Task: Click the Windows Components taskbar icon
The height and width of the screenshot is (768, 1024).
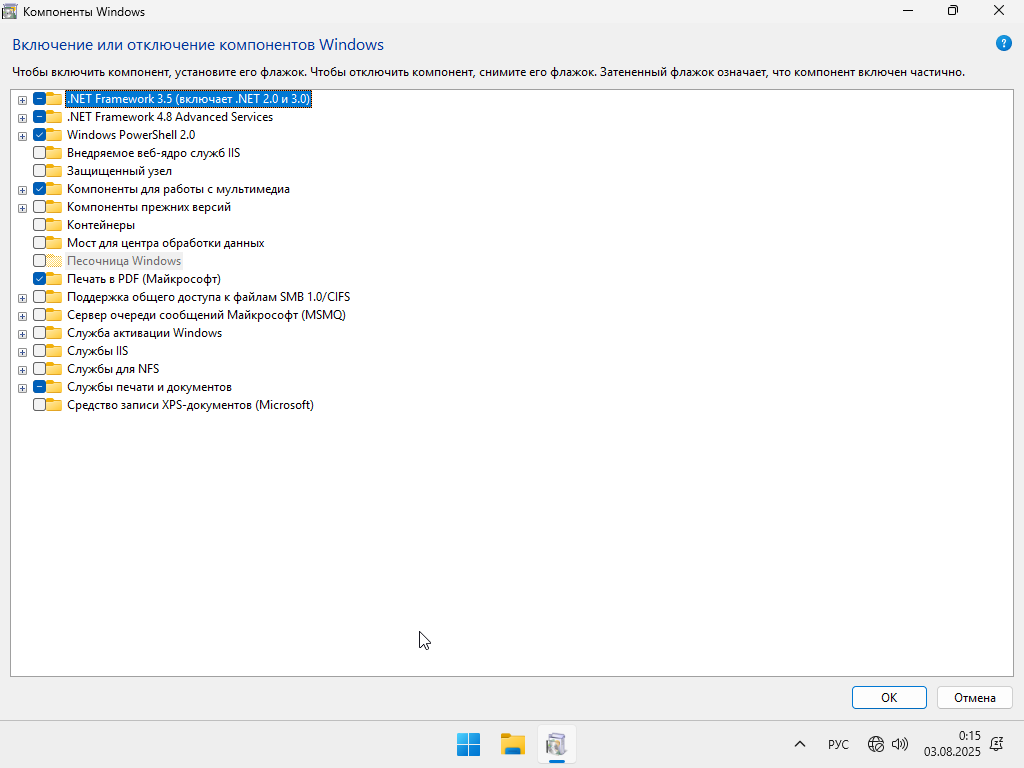Action: 556,744
